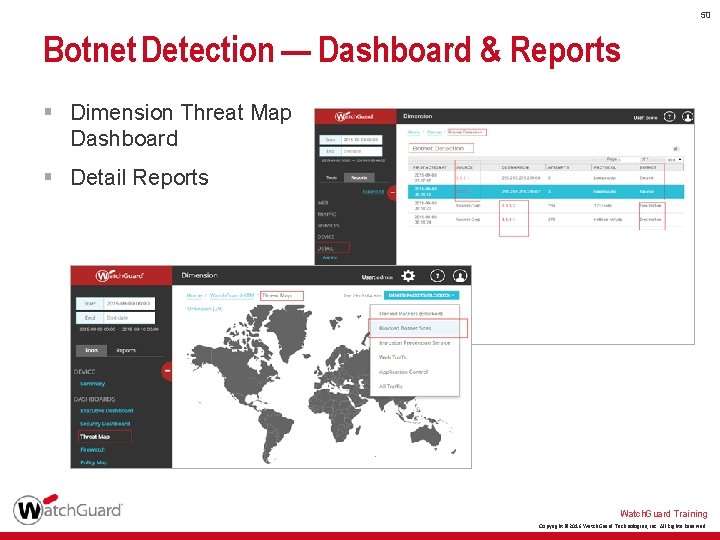This screenshot has height=540, width=720.
Task: Select highlighted blue row in Botnet table
Action: [546, 191]
